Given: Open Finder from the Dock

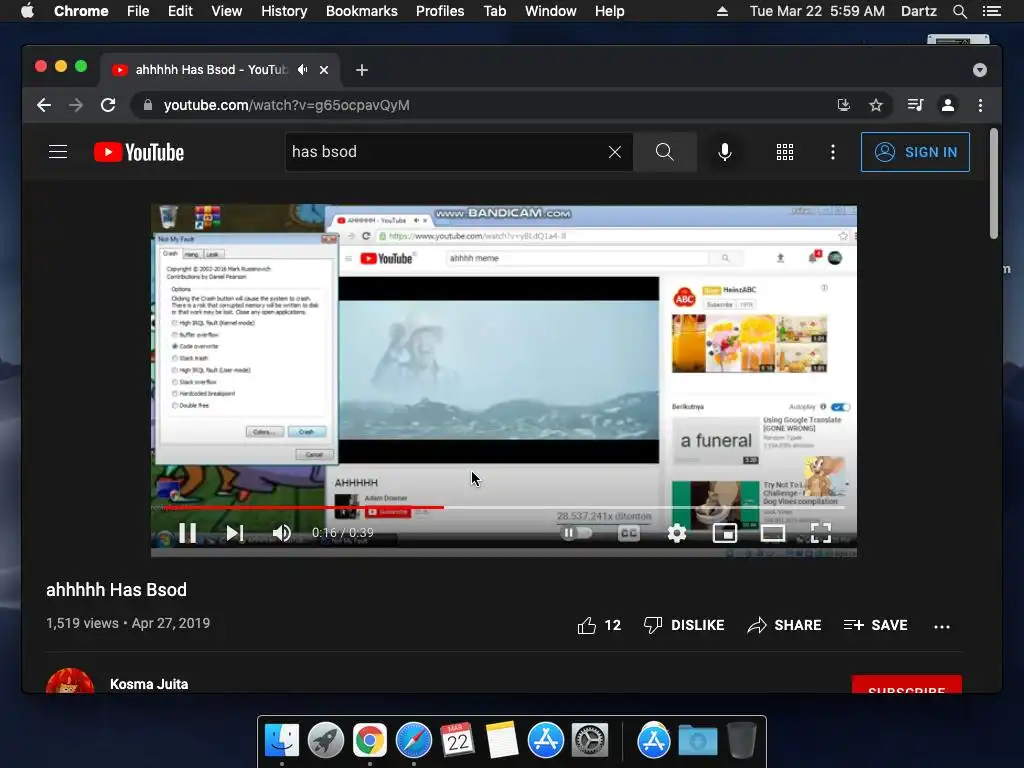Looking at the screenshot, I should tap(282, 740).
